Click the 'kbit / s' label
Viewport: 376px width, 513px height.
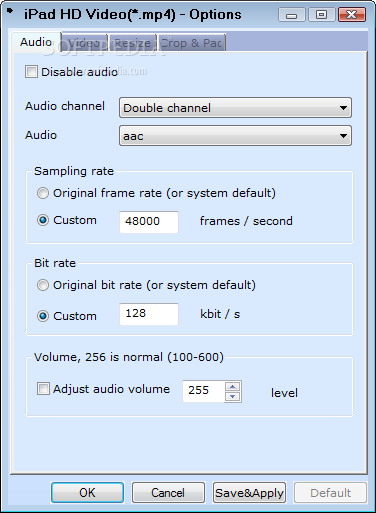point(220,314)
